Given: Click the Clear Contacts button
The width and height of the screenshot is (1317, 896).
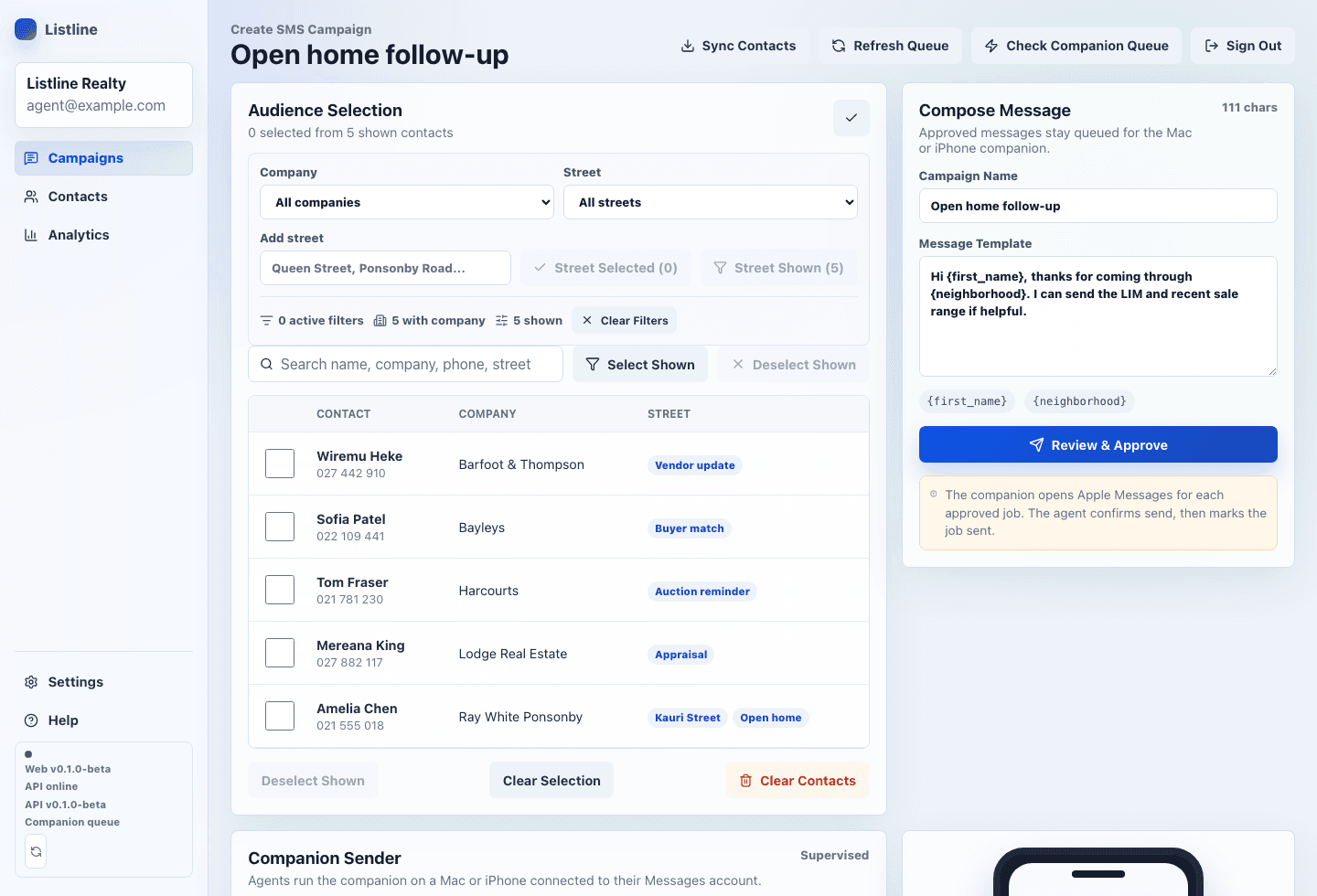Looking at the screenshot, I should 798,780.
